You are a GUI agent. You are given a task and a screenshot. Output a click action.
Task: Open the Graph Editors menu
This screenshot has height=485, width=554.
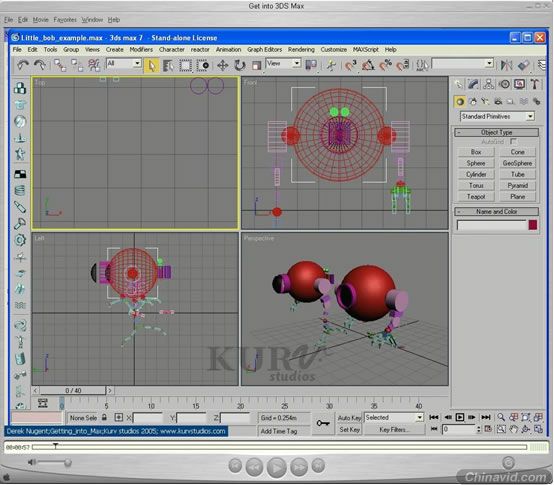click(x=265, y=49)
